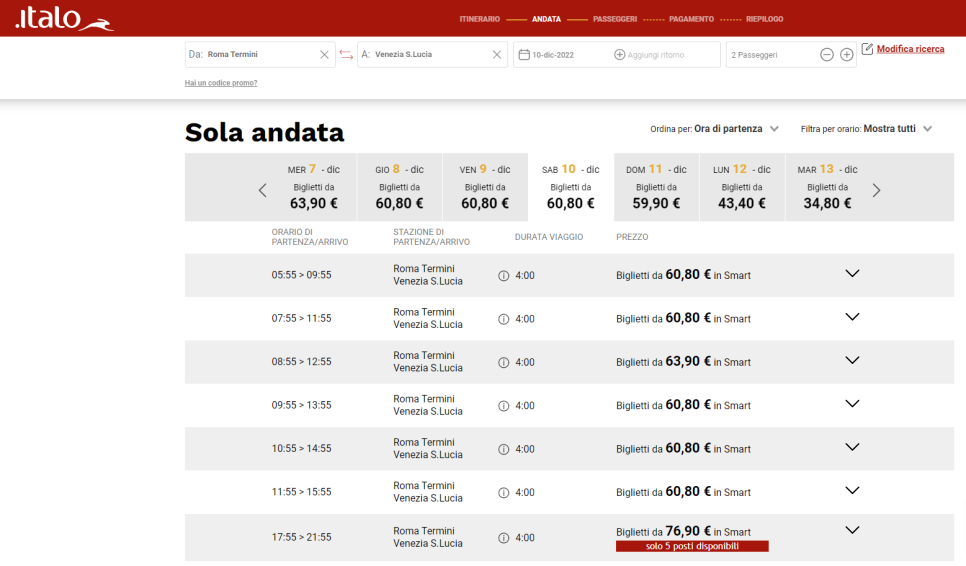Show trip info for the 10:55 train

[503, 450]
